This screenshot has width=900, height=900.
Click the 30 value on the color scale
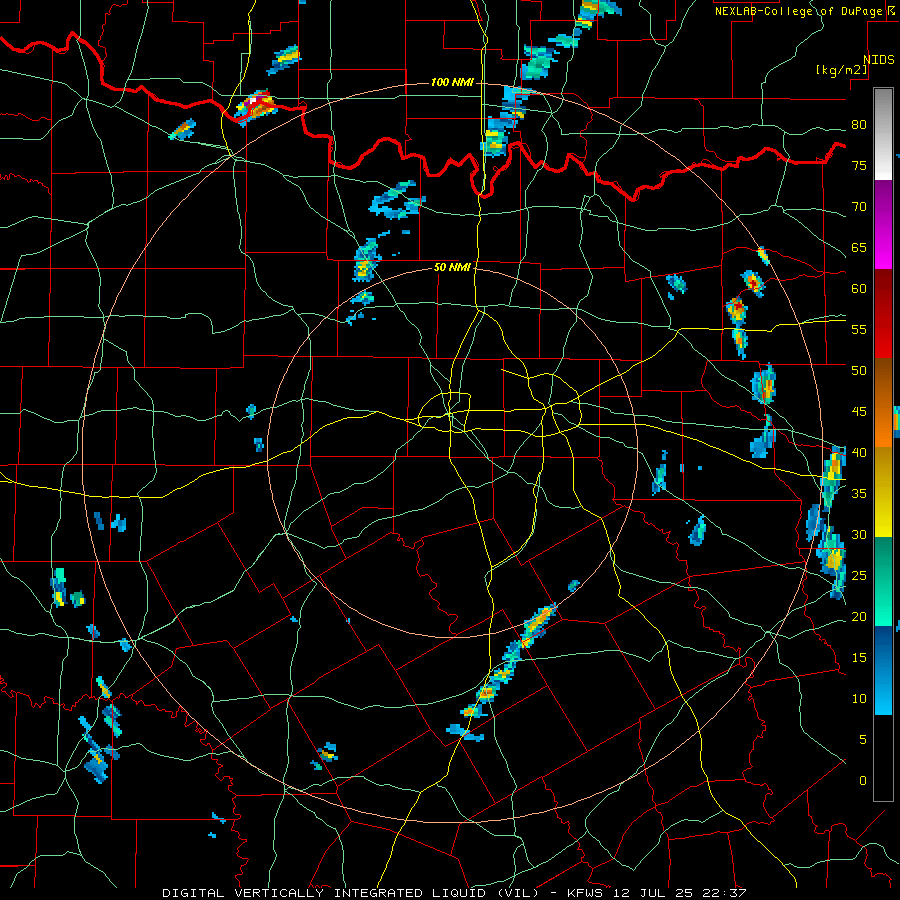(859, 535)
